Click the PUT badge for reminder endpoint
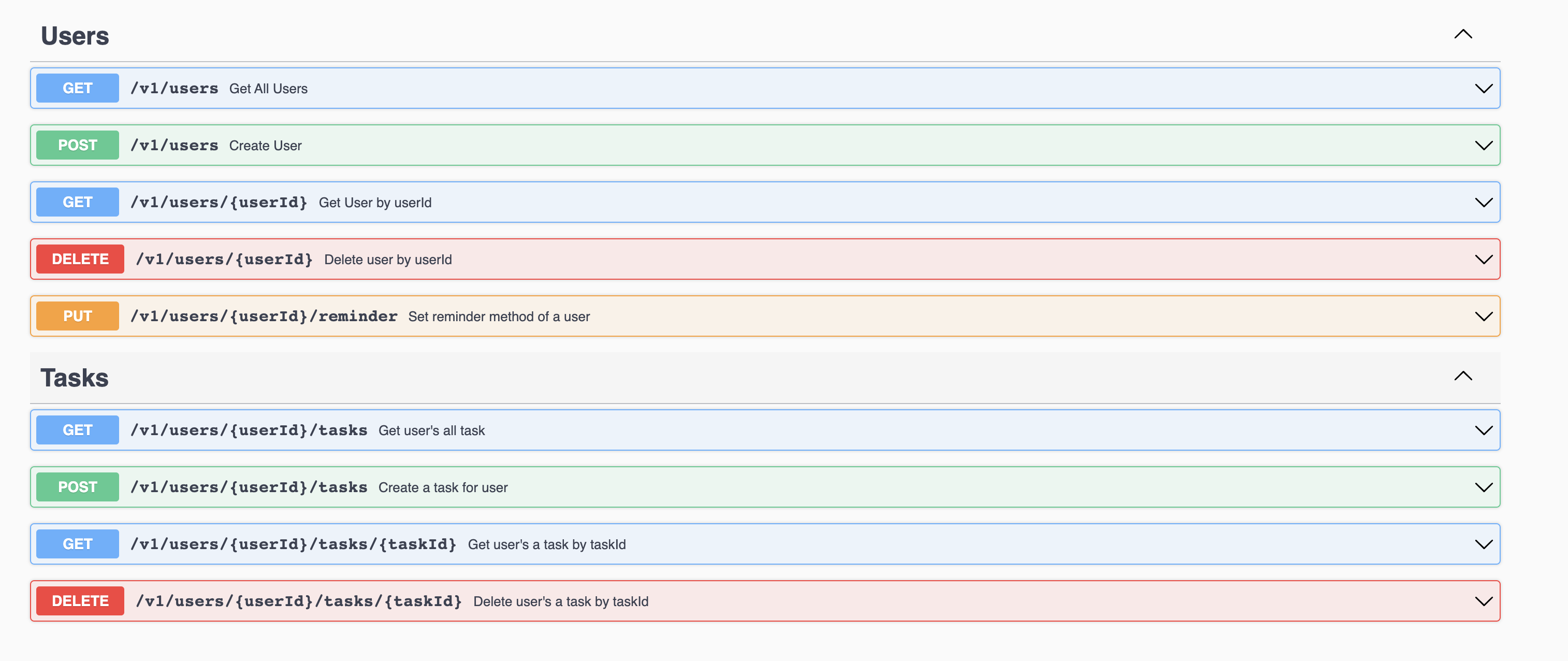Screen dimensions: 1568x661 click(x=77, y=317)
